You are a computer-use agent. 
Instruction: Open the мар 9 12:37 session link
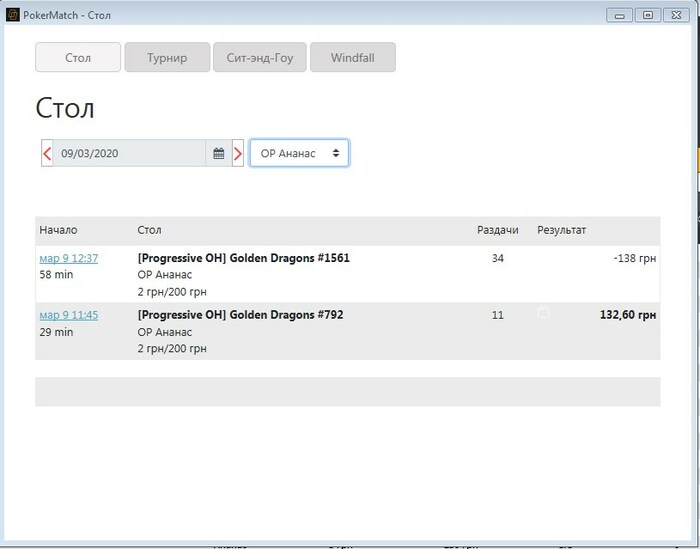pyautogui.click(x=69, y=258)
